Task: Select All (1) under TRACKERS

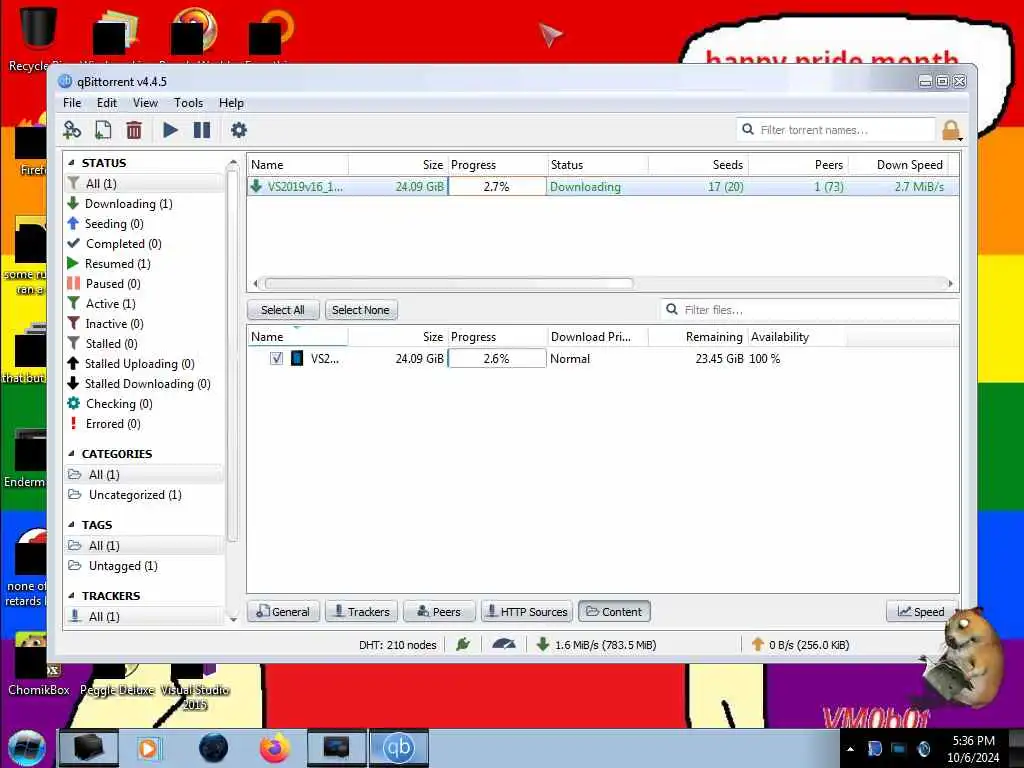Action: pyautogui.click(x=144, y=616)
